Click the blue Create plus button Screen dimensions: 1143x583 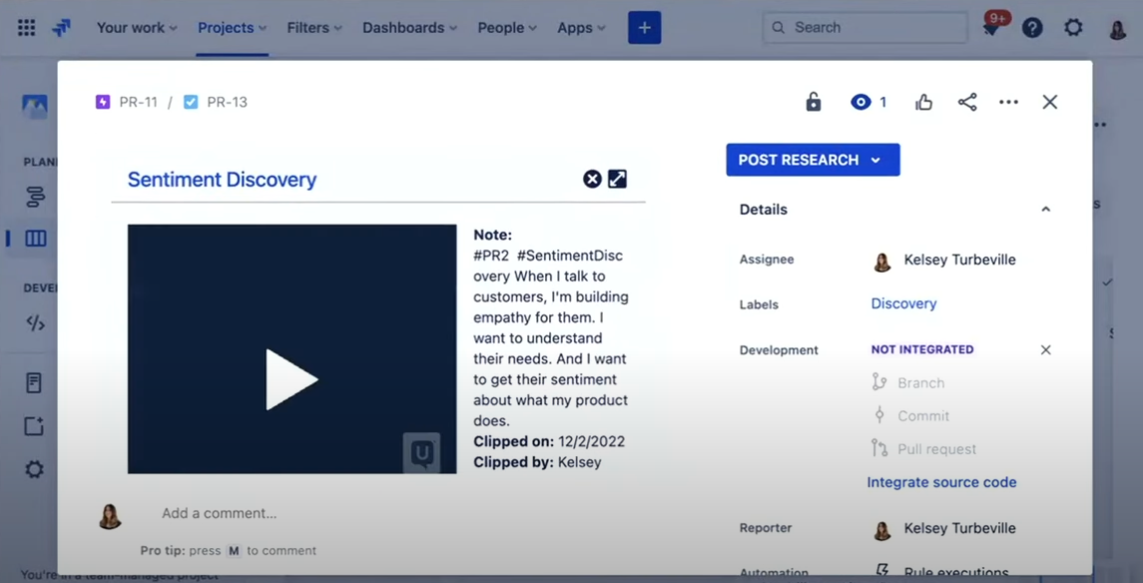click(x=644, y=28)
